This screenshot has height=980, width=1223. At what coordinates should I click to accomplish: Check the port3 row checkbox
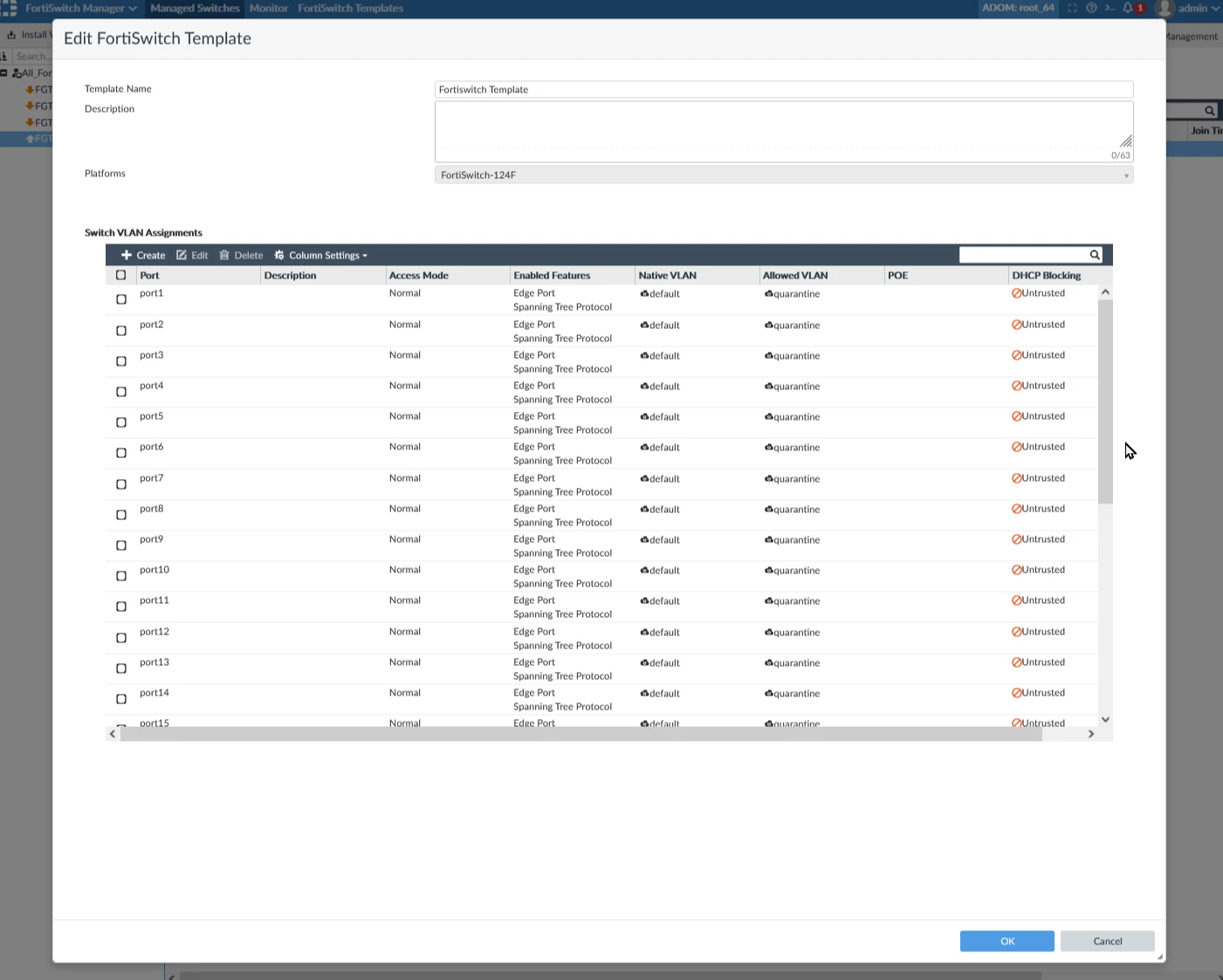tap(121, 361)
